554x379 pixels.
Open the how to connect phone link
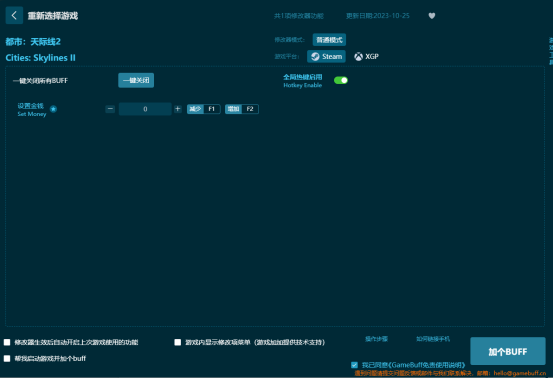coord(433,339)
